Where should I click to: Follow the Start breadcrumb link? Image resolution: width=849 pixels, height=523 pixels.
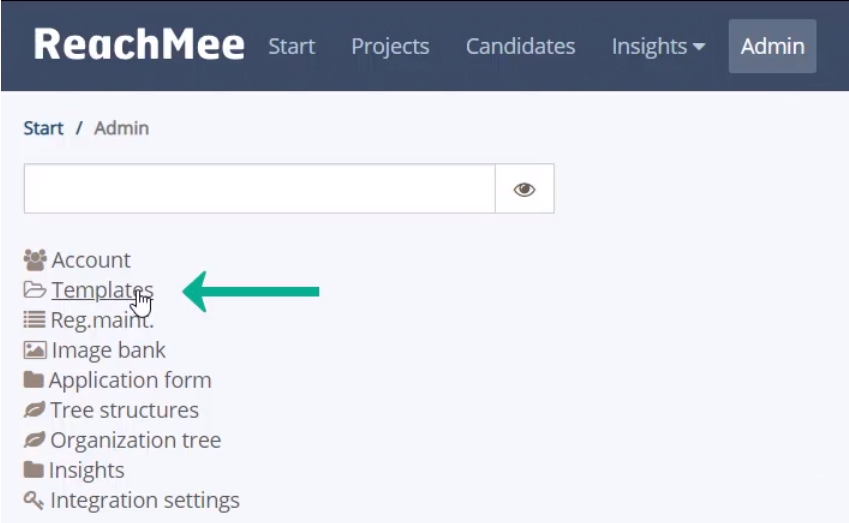[43, 128]
